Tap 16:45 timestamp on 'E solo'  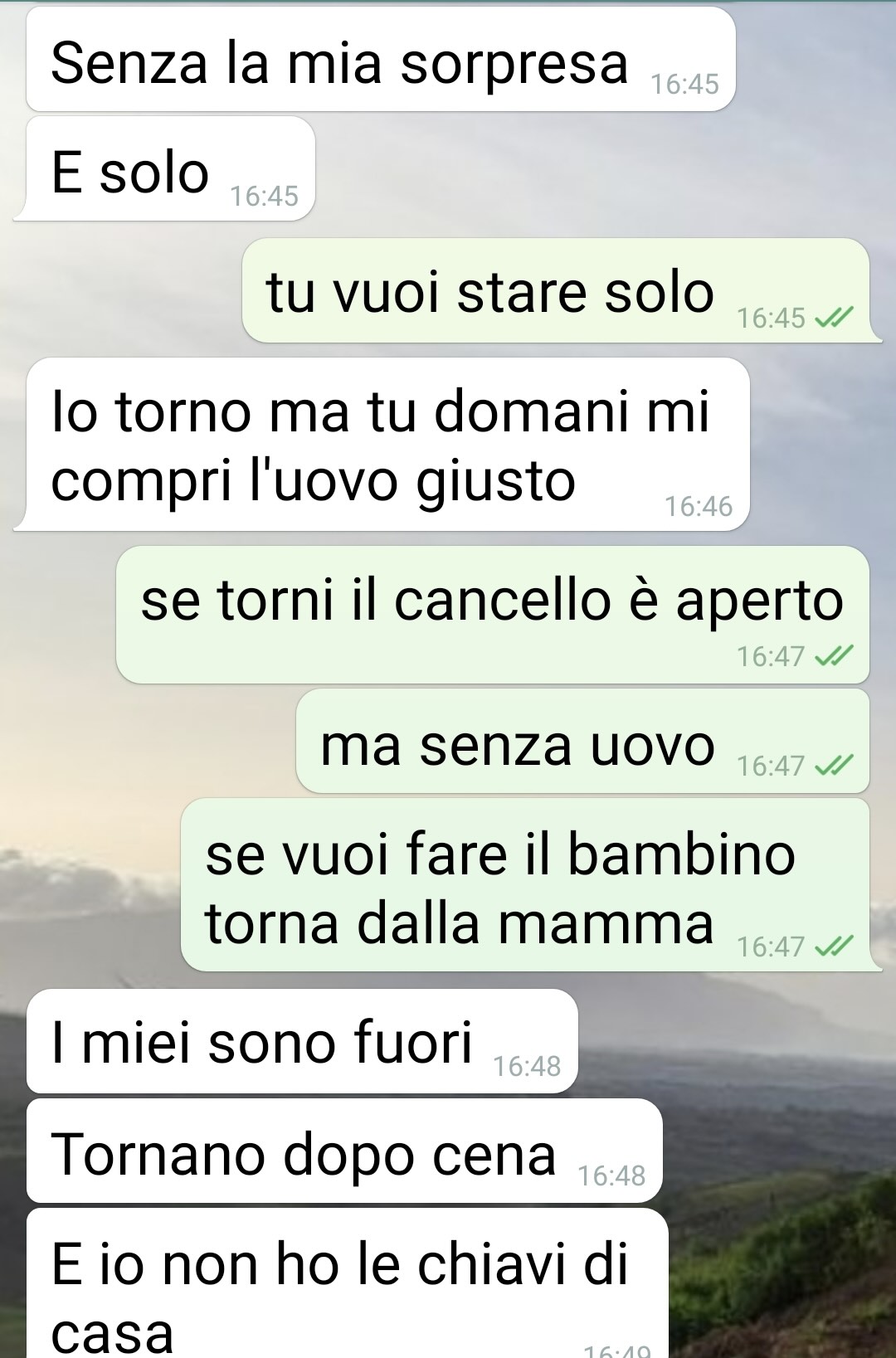pos(264,196)
